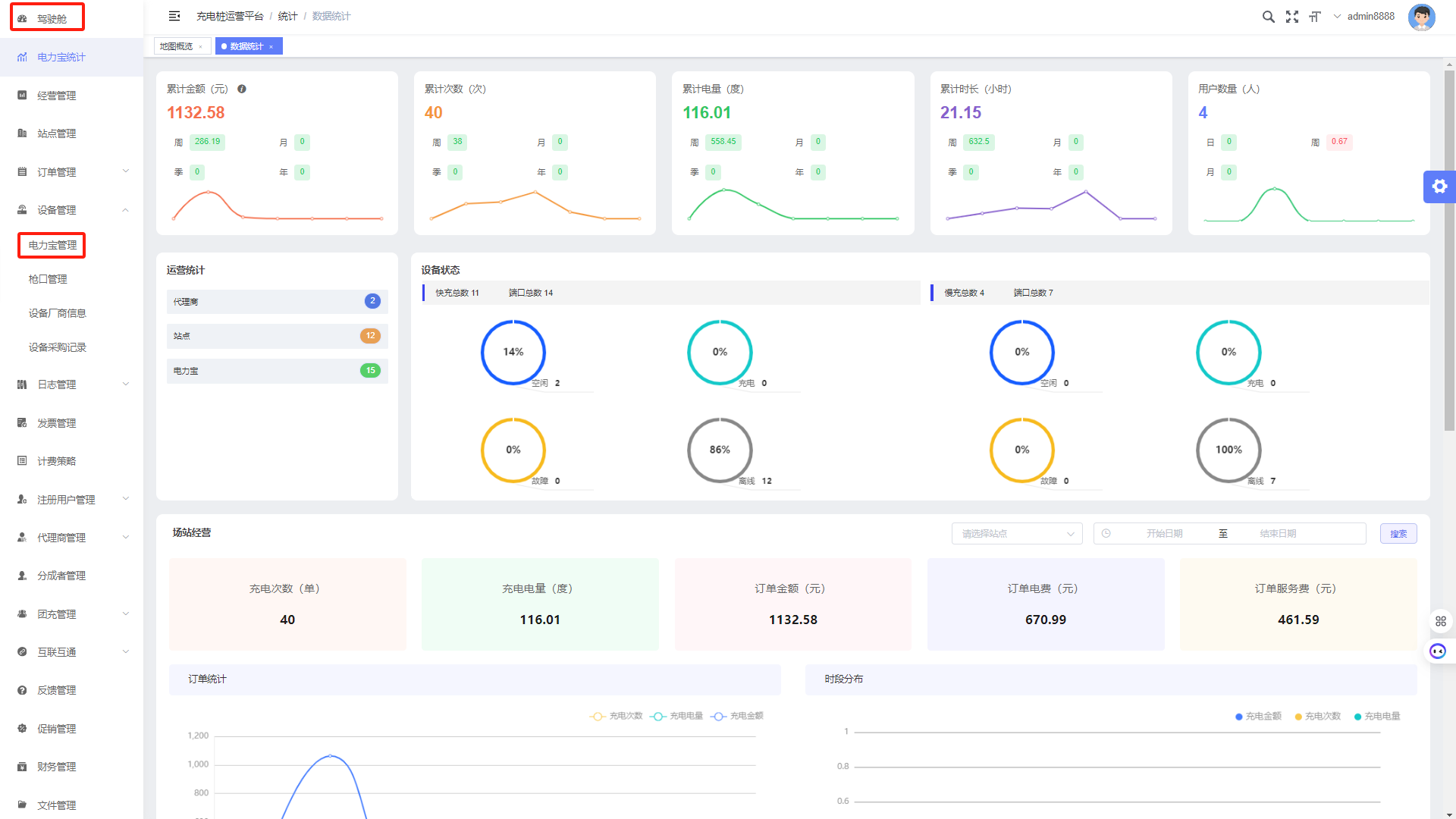Click the 统计 breadcrumb link
This screenshot has height=819, width=1456.
[287, 16]
